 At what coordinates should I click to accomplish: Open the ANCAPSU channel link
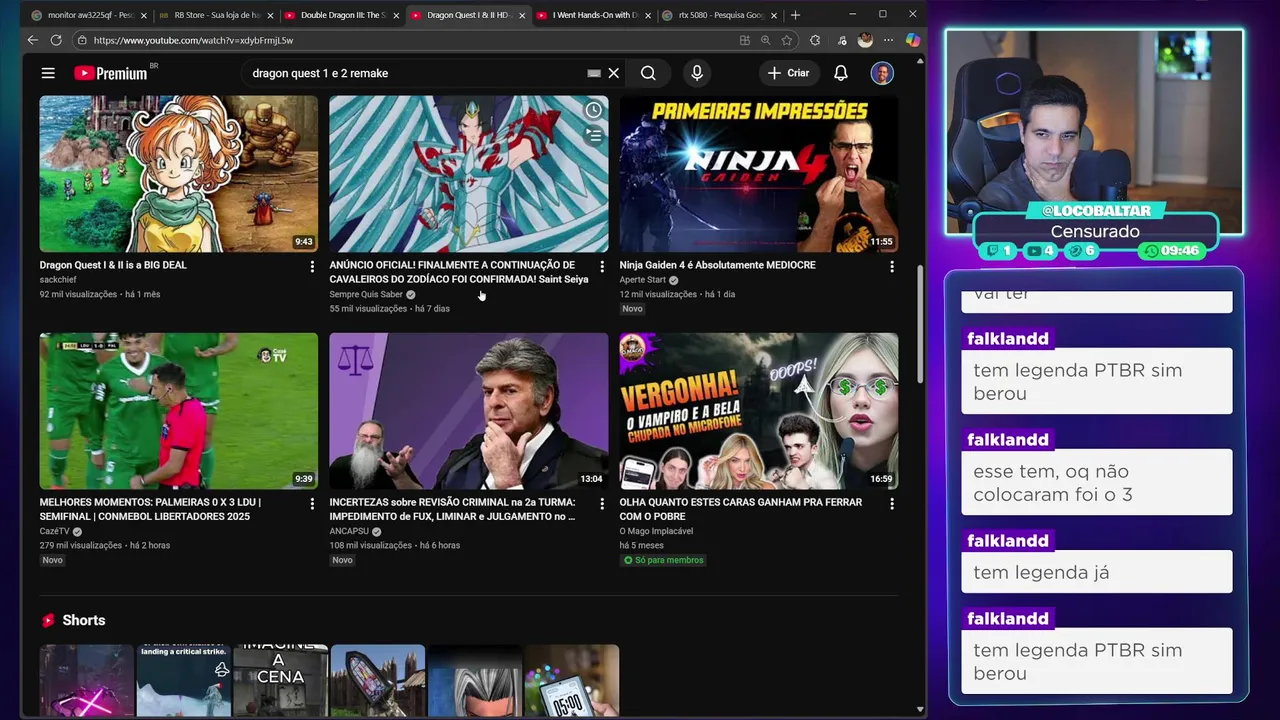coord(349,531)
